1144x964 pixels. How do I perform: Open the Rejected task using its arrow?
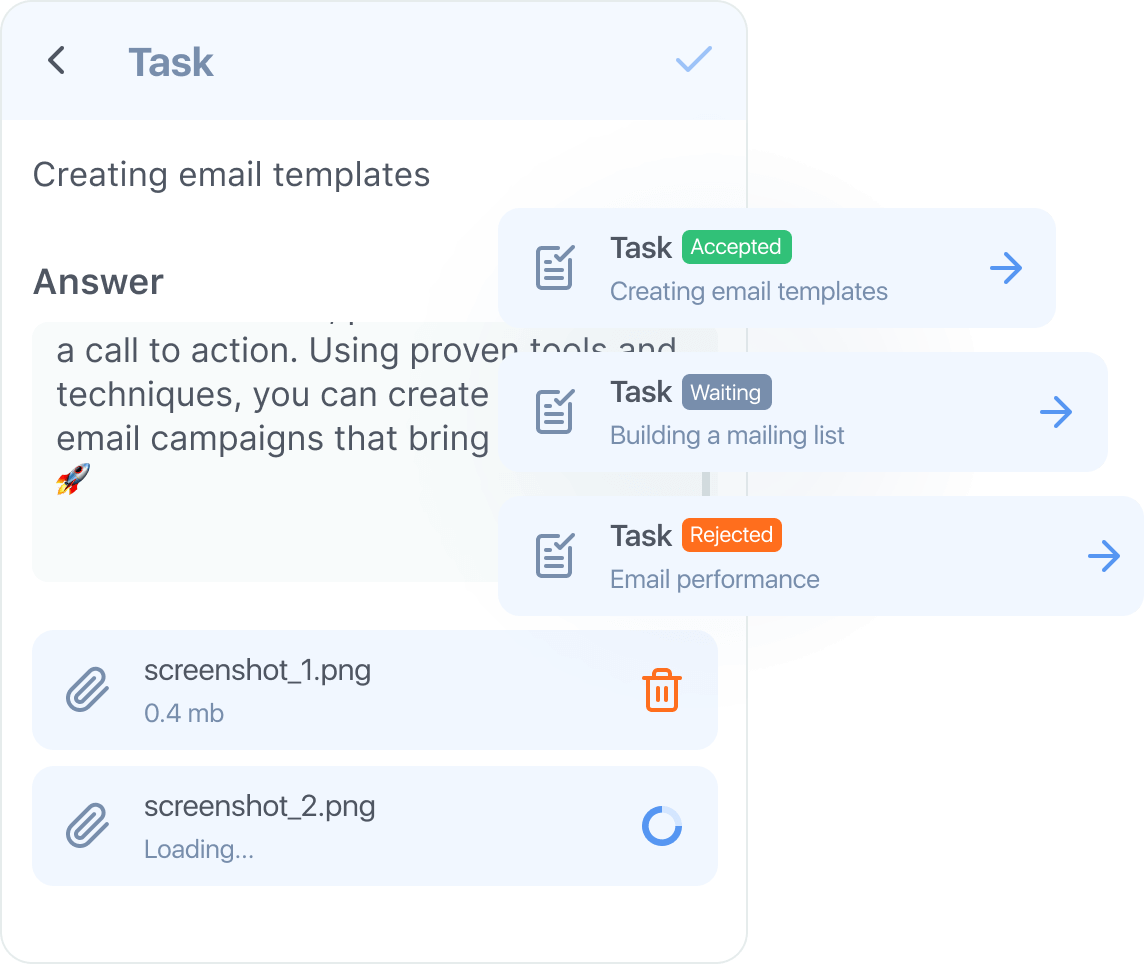(x=1104, y=556)
